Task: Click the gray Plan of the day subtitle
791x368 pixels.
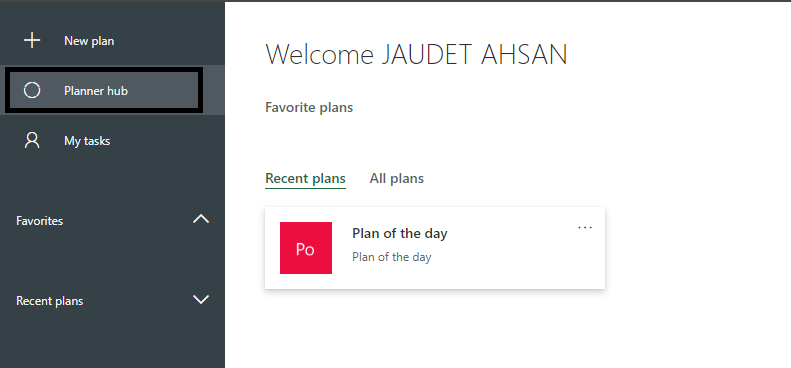Action: click(x=391, y=257)
